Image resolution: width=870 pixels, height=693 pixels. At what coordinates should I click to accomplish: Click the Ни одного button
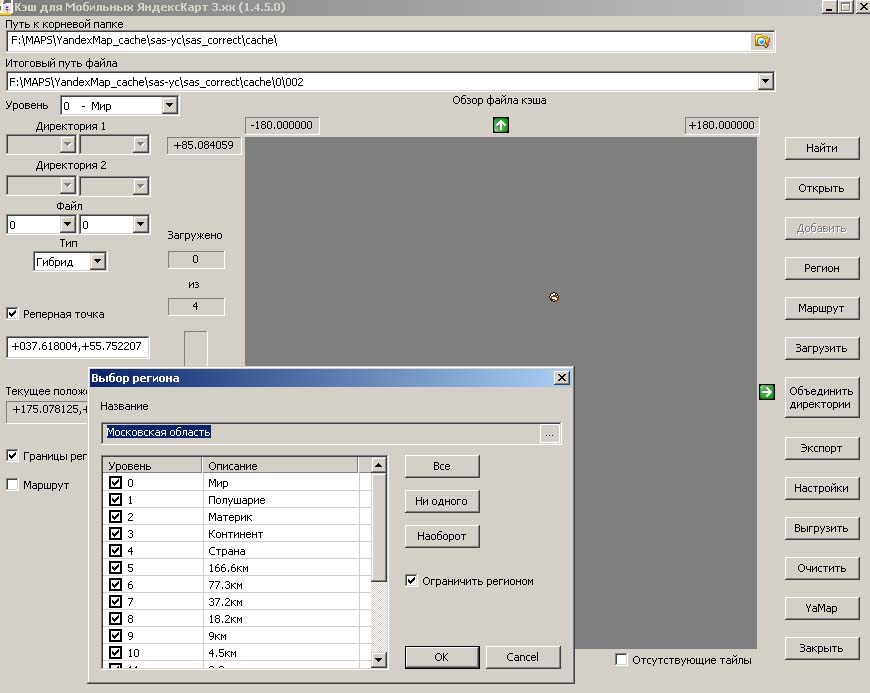click(x=441, y=501)
